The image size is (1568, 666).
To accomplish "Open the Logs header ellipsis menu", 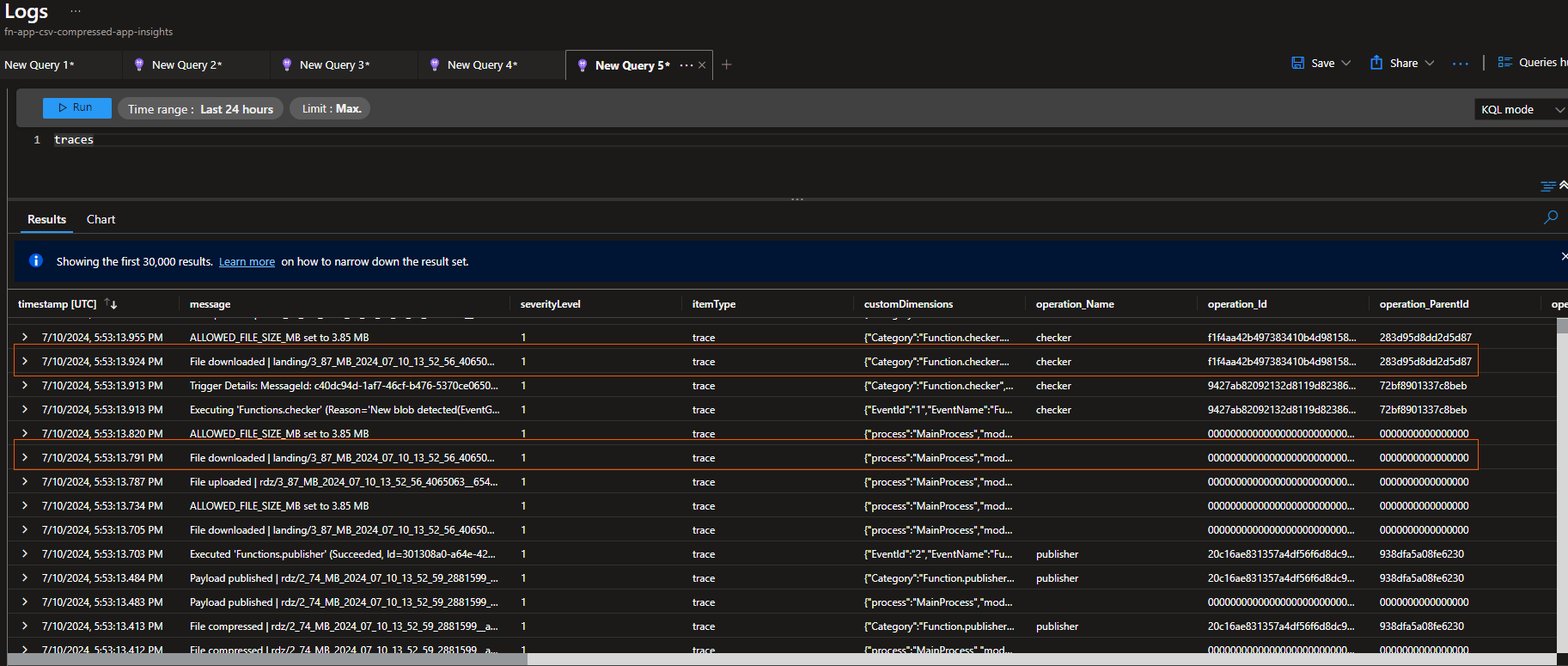I will point(76,11).
